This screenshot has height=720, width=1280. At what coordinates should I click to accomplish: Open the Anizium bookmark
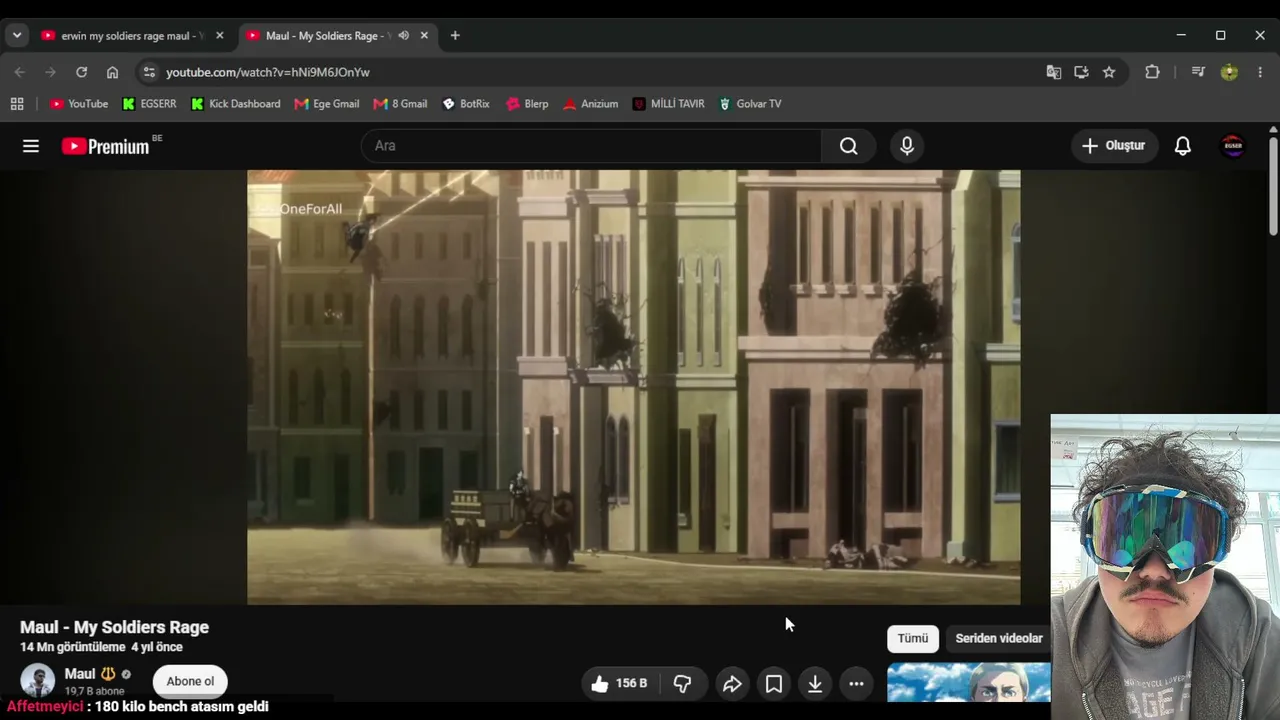coord(590,104)
